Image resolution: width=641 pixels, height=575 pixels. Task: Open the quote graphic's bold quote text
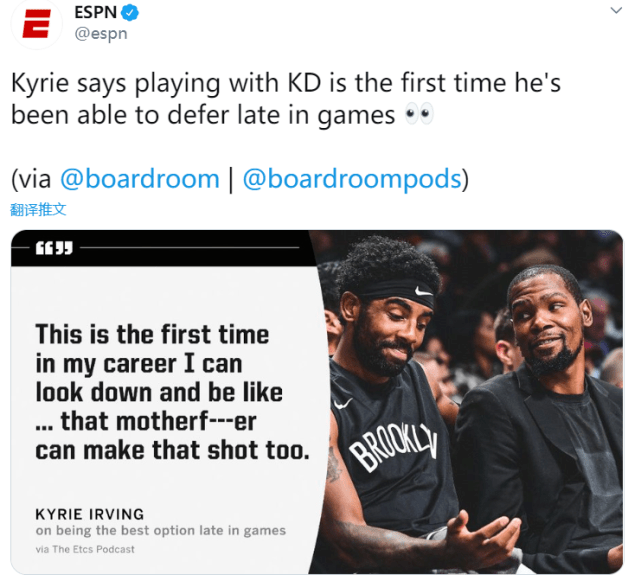172,392
